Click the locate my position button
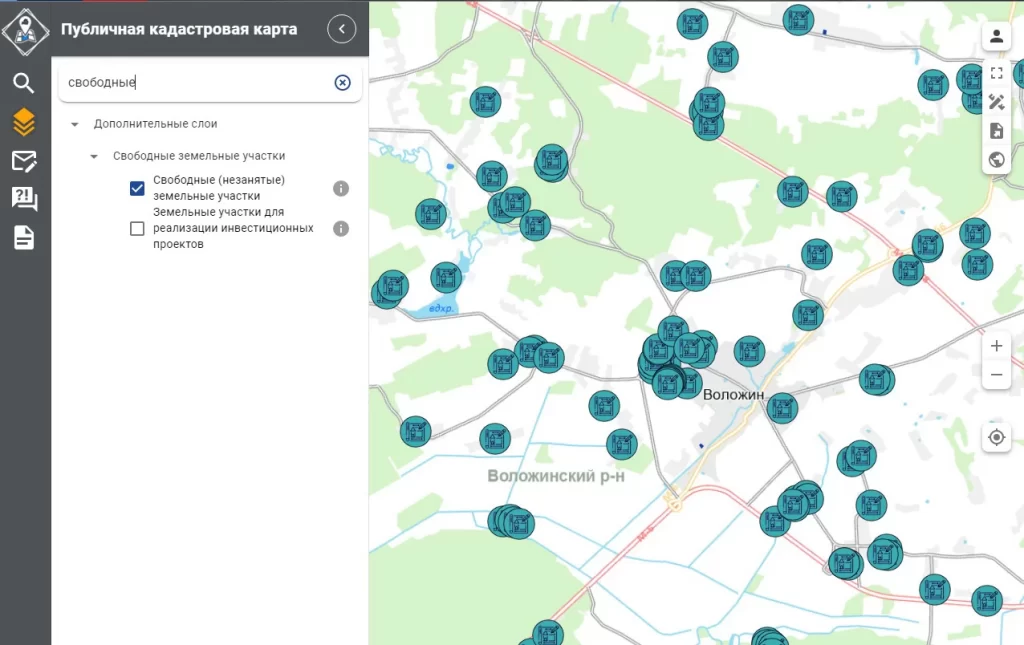This screenshot has height=645, width=1024. (x=996, y=437)
